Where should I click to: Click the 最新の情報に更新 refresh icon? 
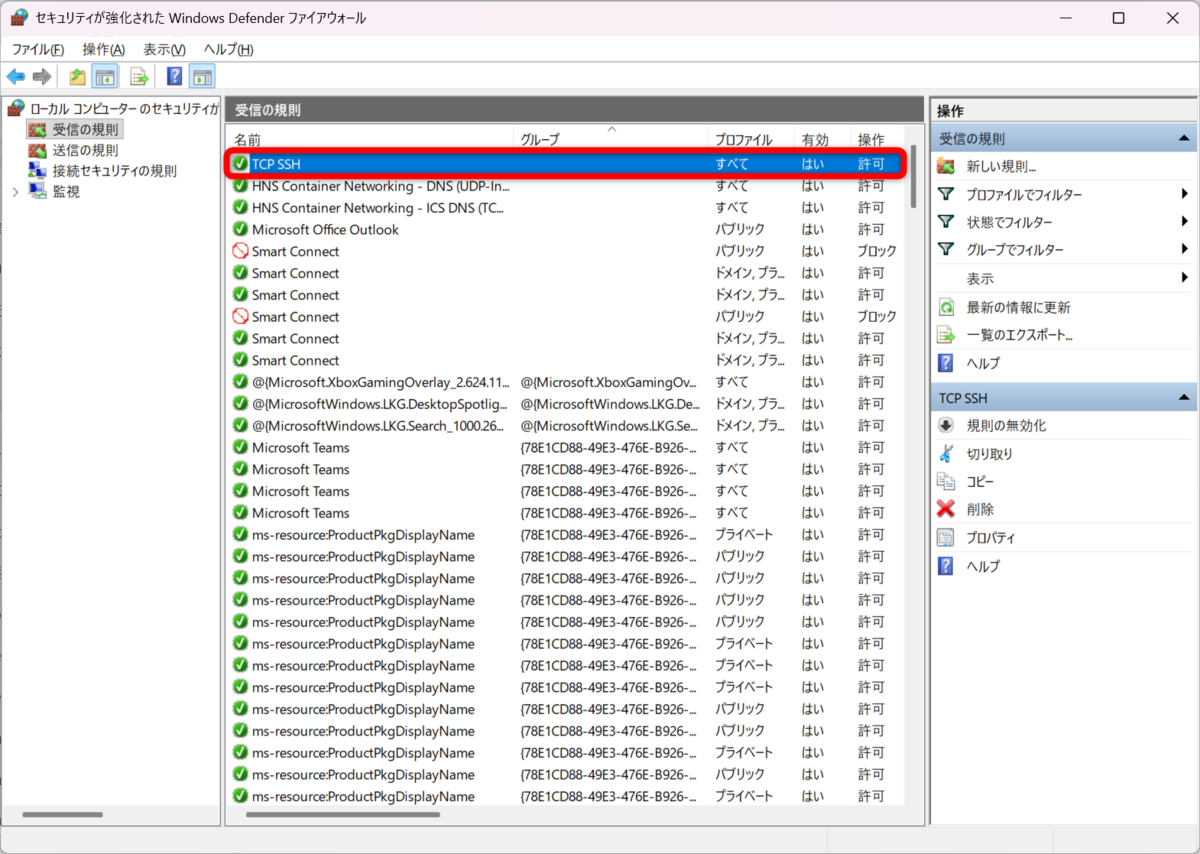(946, 307)
